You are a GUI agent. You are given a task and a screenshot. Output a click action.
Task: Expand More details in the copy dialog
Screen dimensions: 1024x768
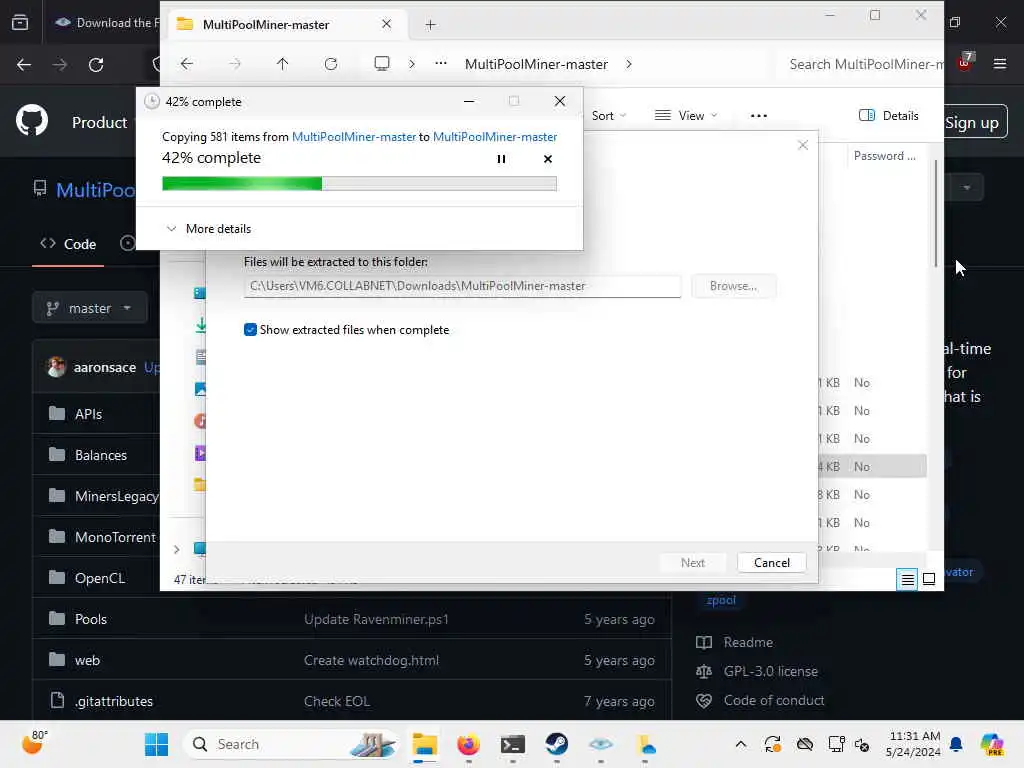pyautogui.click(x=209, y=229)
